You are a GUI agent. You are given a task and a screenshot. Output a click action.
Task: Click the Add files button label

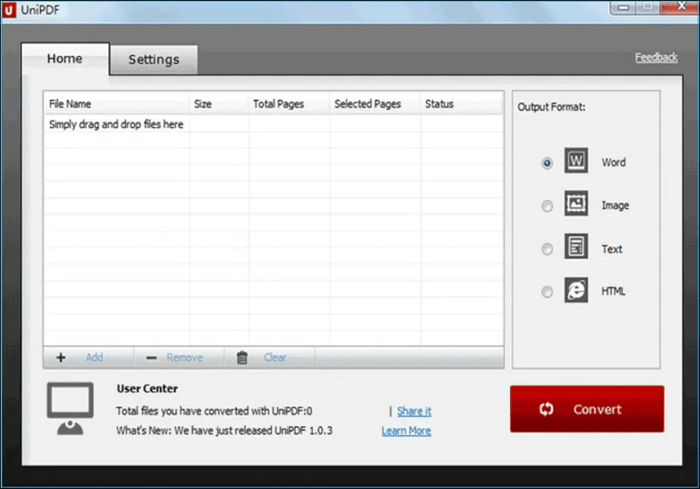click(x=94, y=357)
